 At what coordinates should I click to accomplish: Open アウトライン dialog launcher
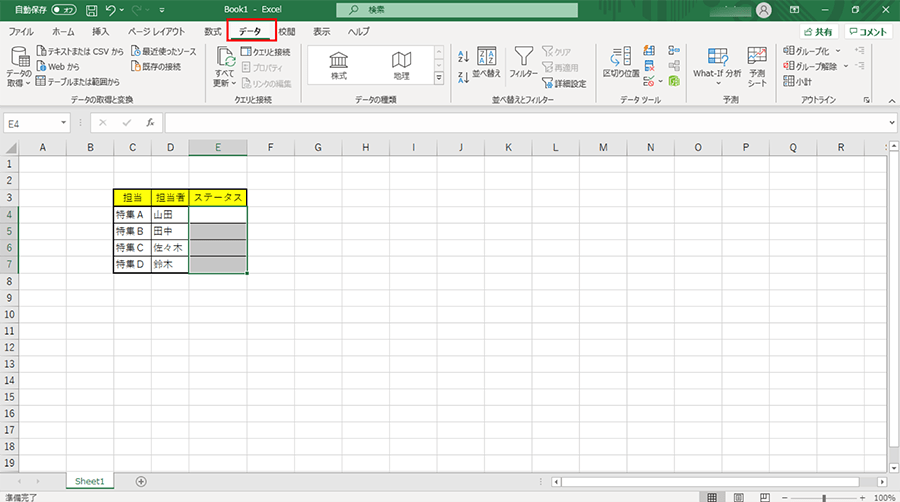pyautogui.click(x=866, y=100)
